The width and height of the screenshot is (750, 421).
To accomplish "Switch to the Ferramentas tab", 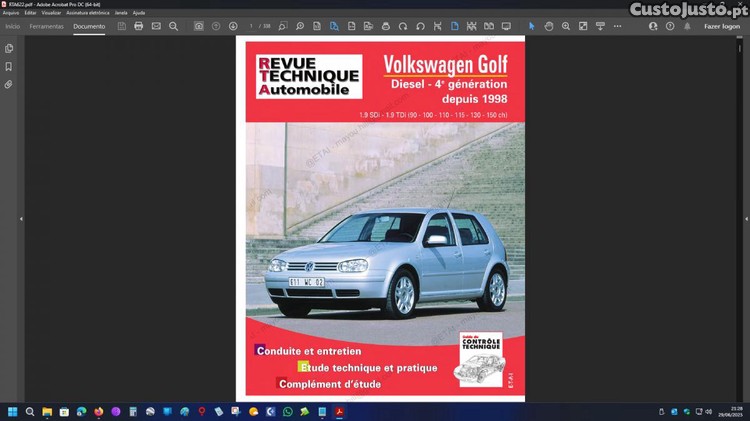I will tap(46, 26).
